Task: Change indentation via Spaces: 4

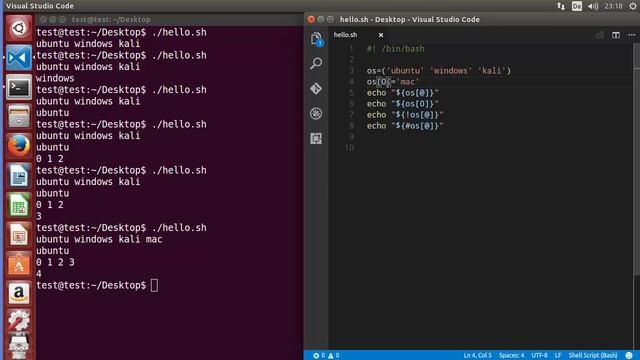Action: 511,355
